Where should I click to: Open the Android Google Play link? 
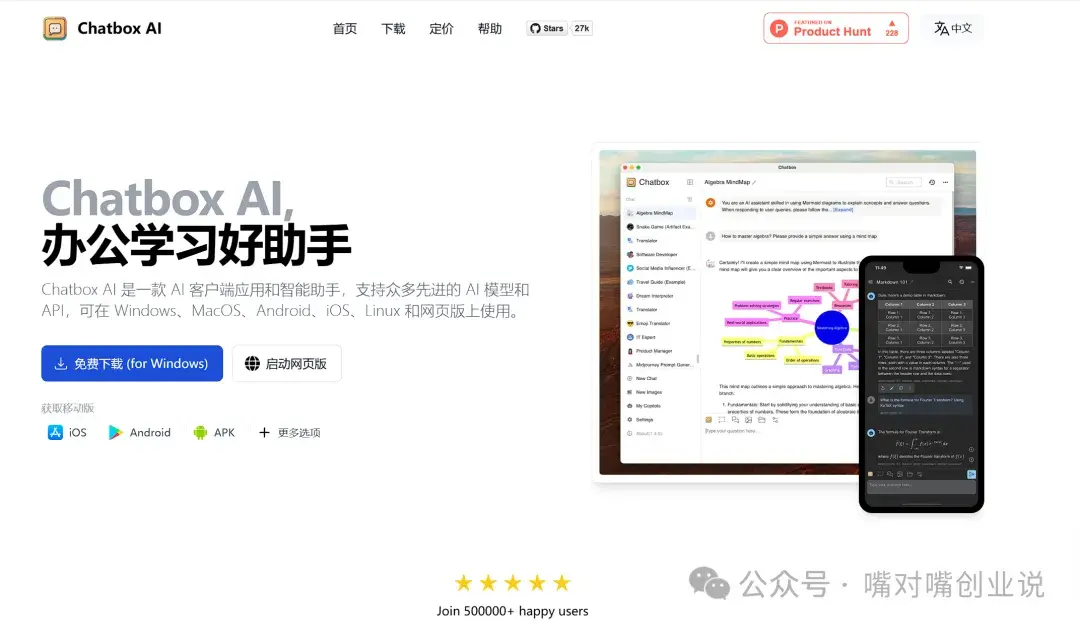tap(140, 432)
